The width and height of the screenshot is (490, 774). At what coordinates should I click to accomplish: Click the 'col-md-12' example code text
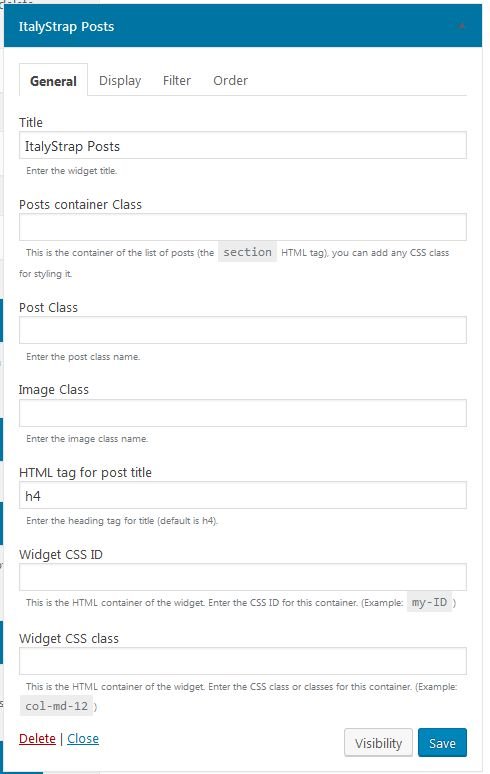pyautogui.click(x=57, y=706)
